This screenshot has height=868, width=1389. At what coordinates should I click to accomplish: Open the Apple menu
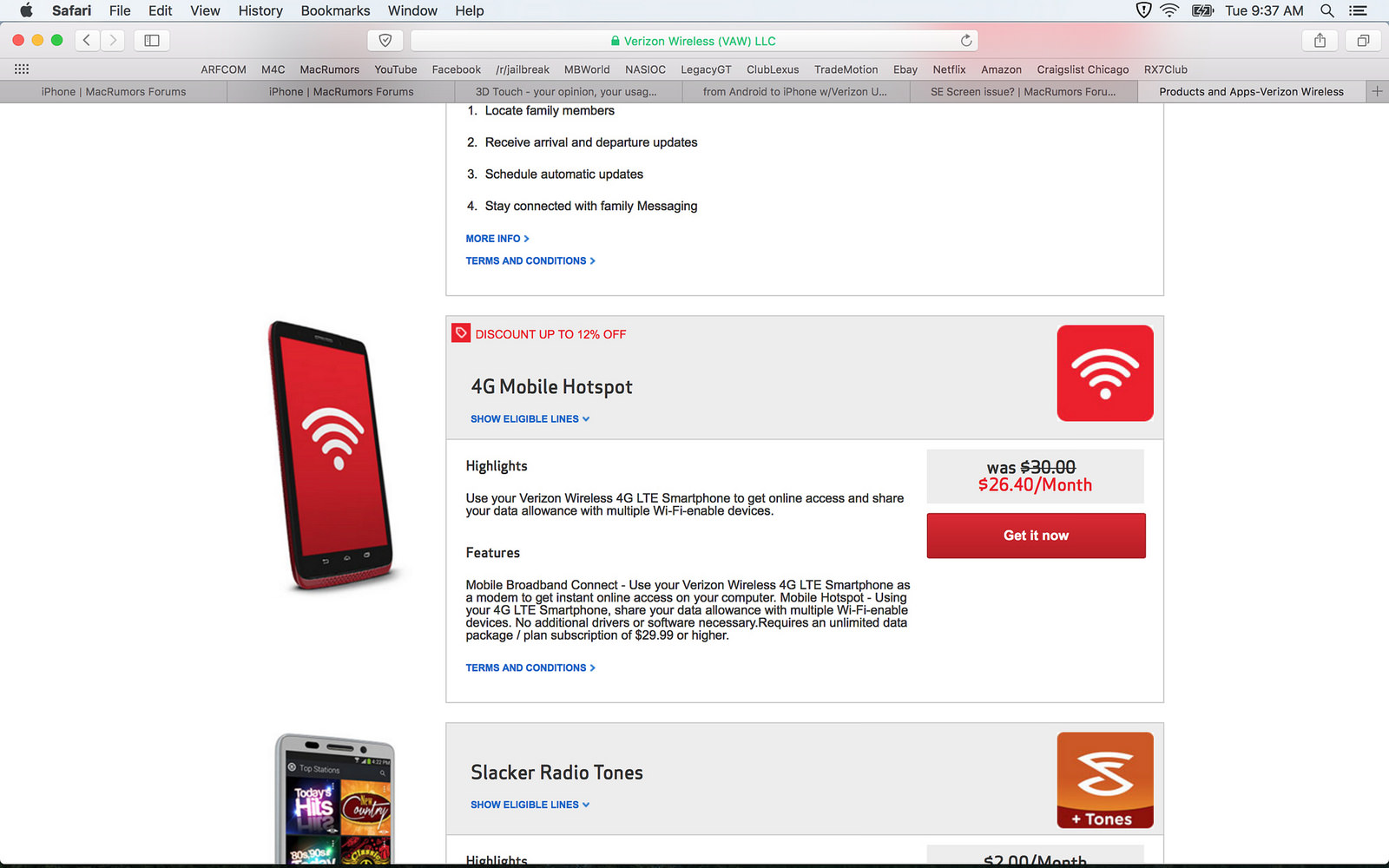coord(26,10)
